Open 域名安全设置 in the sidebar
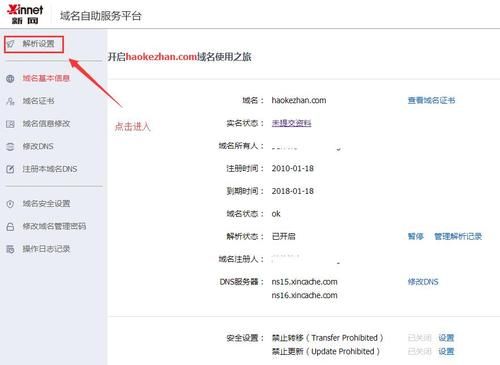This screenshot has height=365, width=500. pyautogui.click(x=46, y=204)
